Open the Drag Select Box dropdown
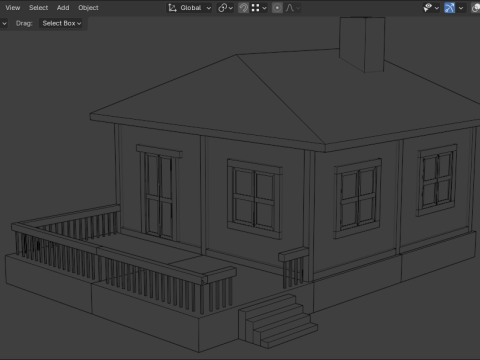Viewport: 480px width, 360px height. 62,23
